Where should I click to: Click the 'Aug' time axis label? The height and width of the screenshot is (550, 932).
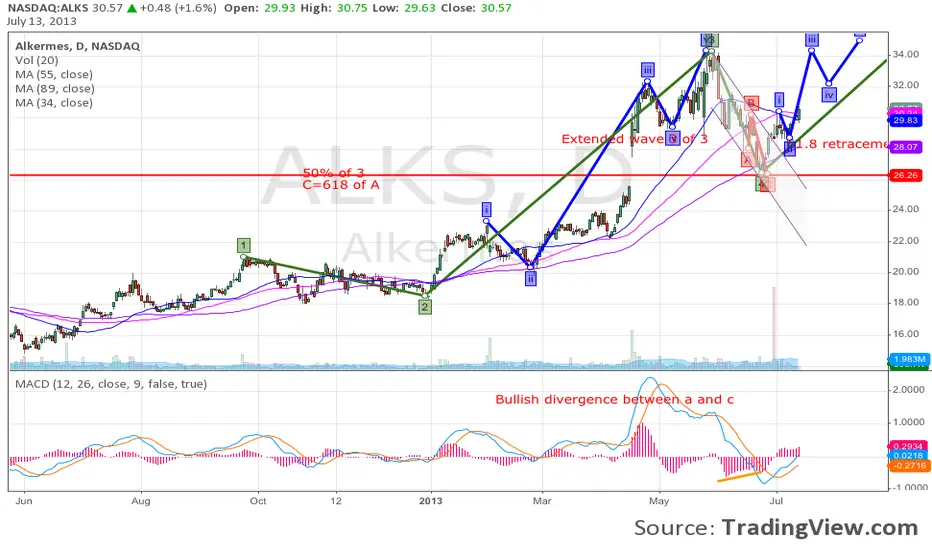coord(141,501)
